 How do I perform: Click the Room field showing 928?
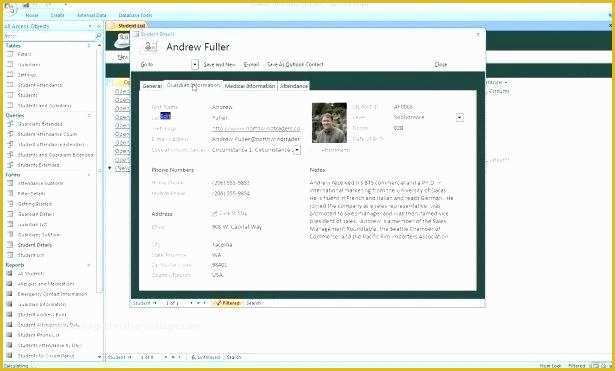[x=398, y=128]
